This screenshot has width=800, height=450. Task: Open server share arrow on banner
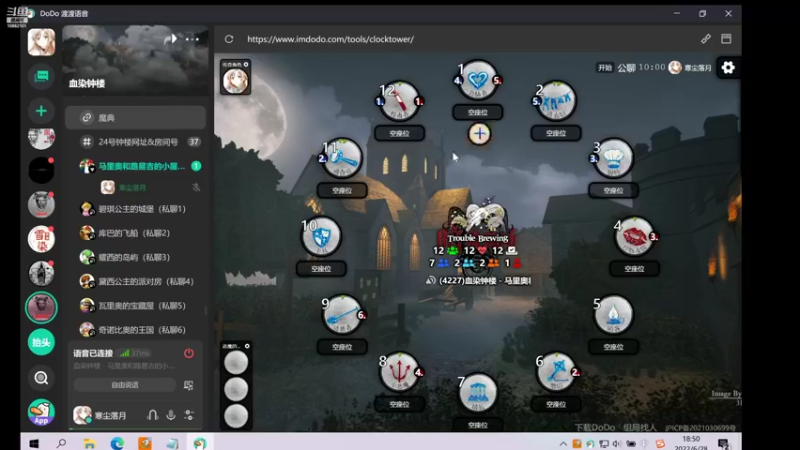point(171,39)
